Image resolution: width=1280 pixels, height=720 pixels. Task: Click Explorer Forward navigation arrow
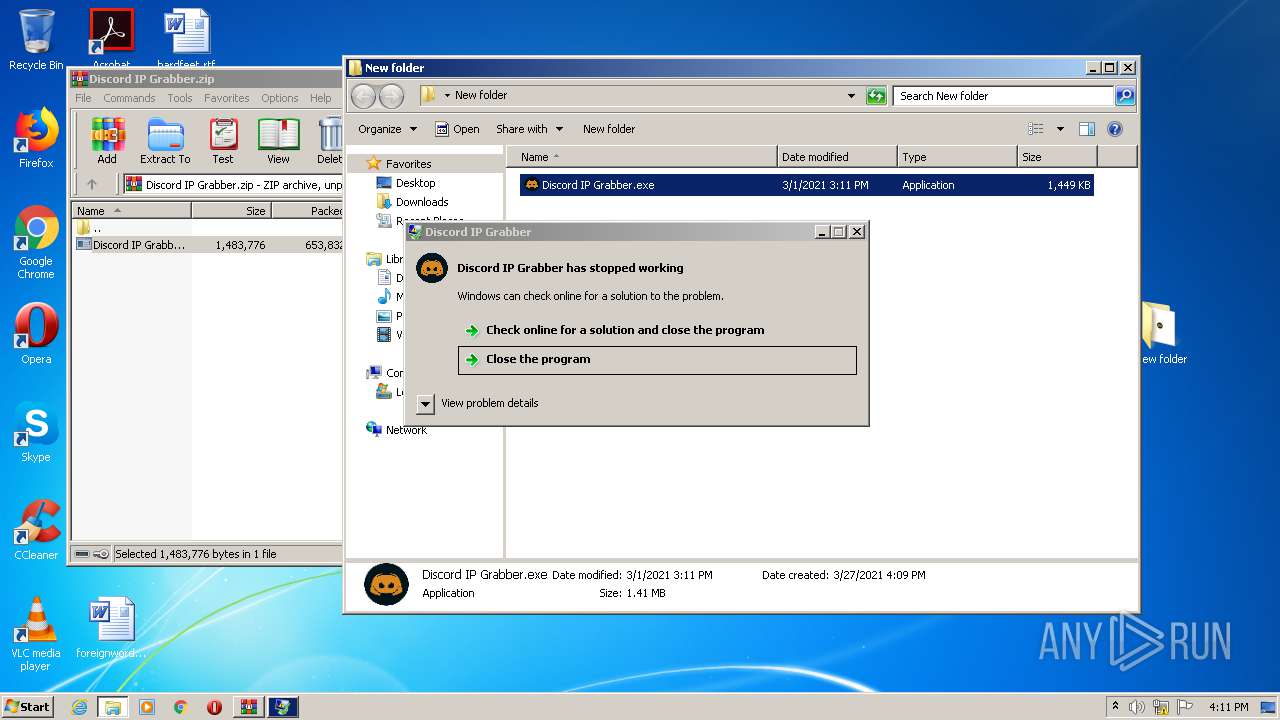click(391, 96)
